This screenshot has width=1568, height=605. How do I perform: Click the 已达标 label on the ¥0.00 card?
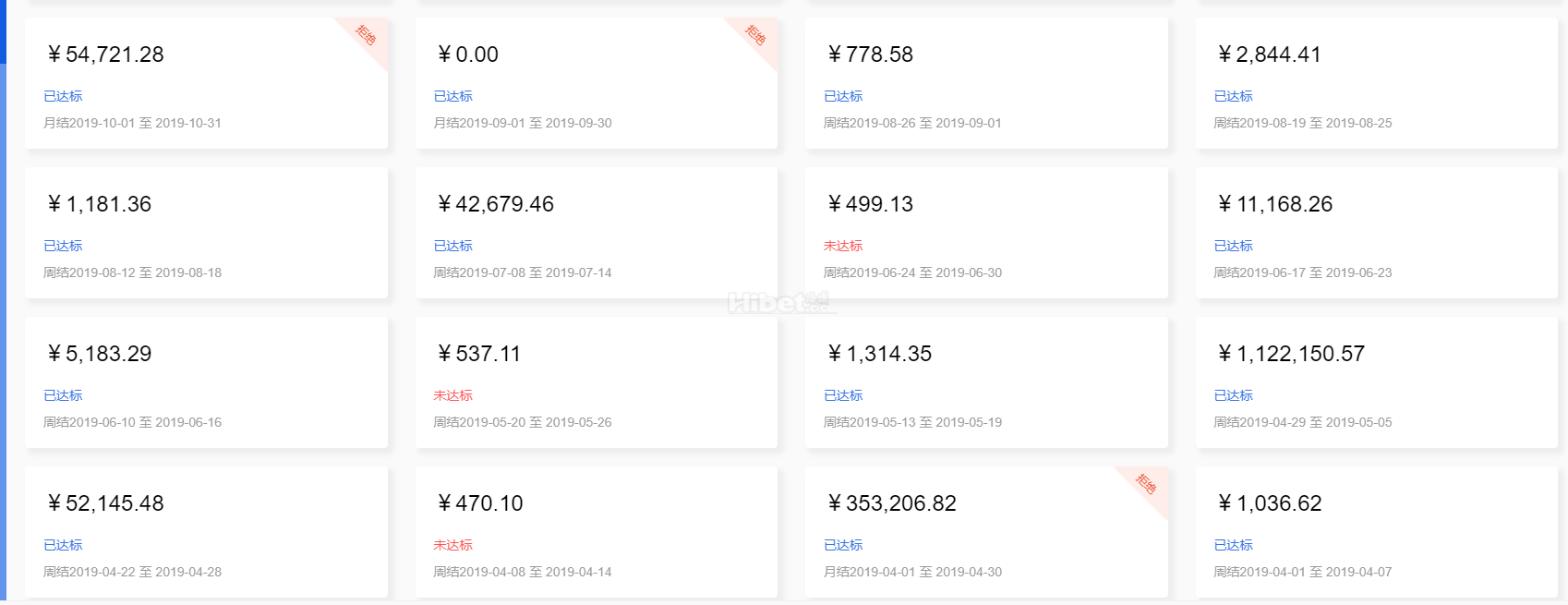point(453,96)
